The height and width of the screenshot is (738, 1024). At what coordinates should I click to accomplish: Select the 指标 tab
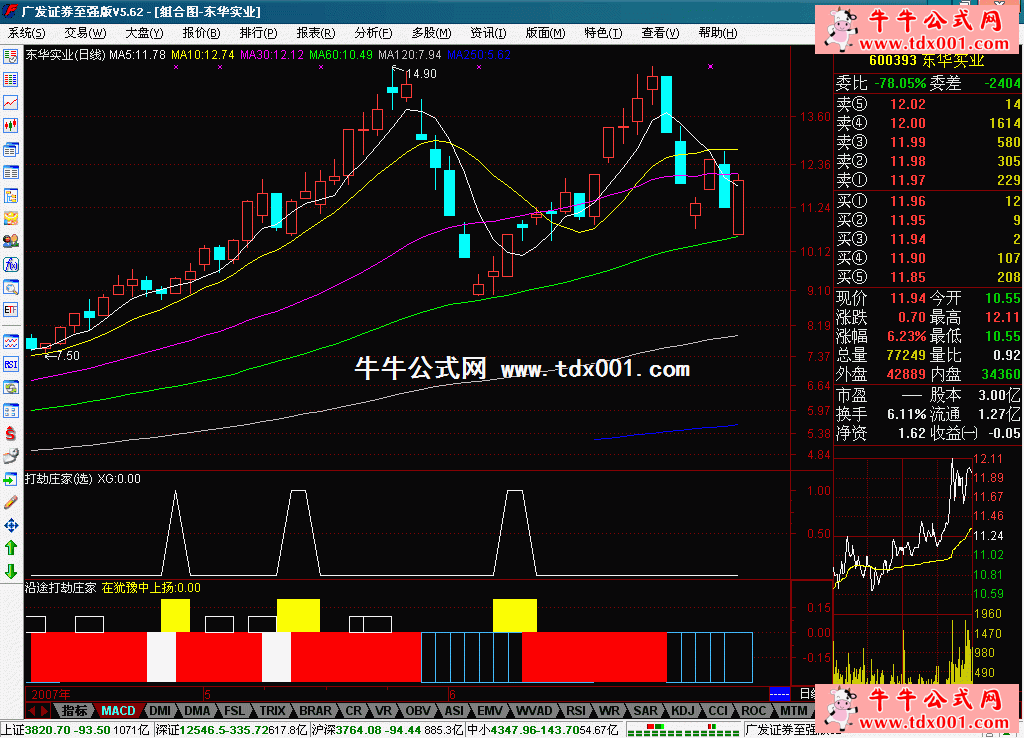point(74,711)
